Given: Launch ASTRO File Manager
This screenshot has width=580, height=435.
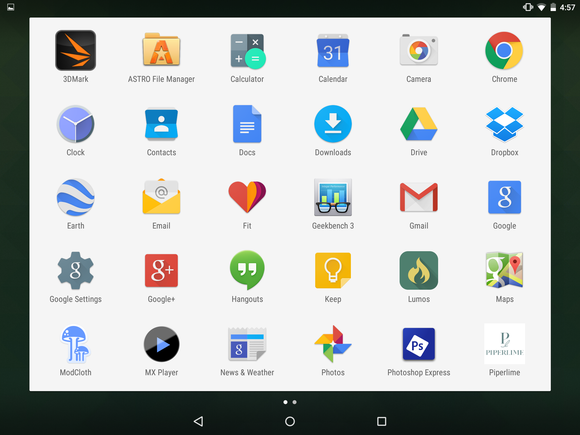Looking at the screenshot, I should (161, 51).
